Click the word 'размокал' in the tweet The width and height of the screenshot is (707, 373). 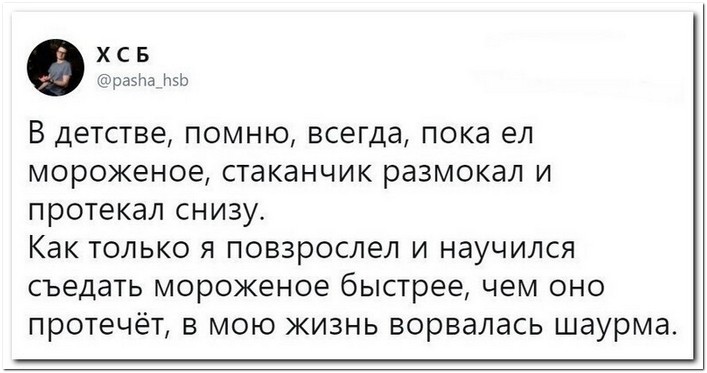click(453, 172)
